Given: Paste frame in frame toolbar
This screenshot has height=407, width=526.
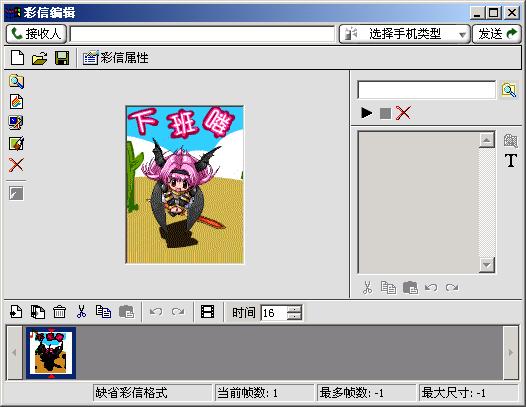Looking at the screenshot, I should [126, 312].
